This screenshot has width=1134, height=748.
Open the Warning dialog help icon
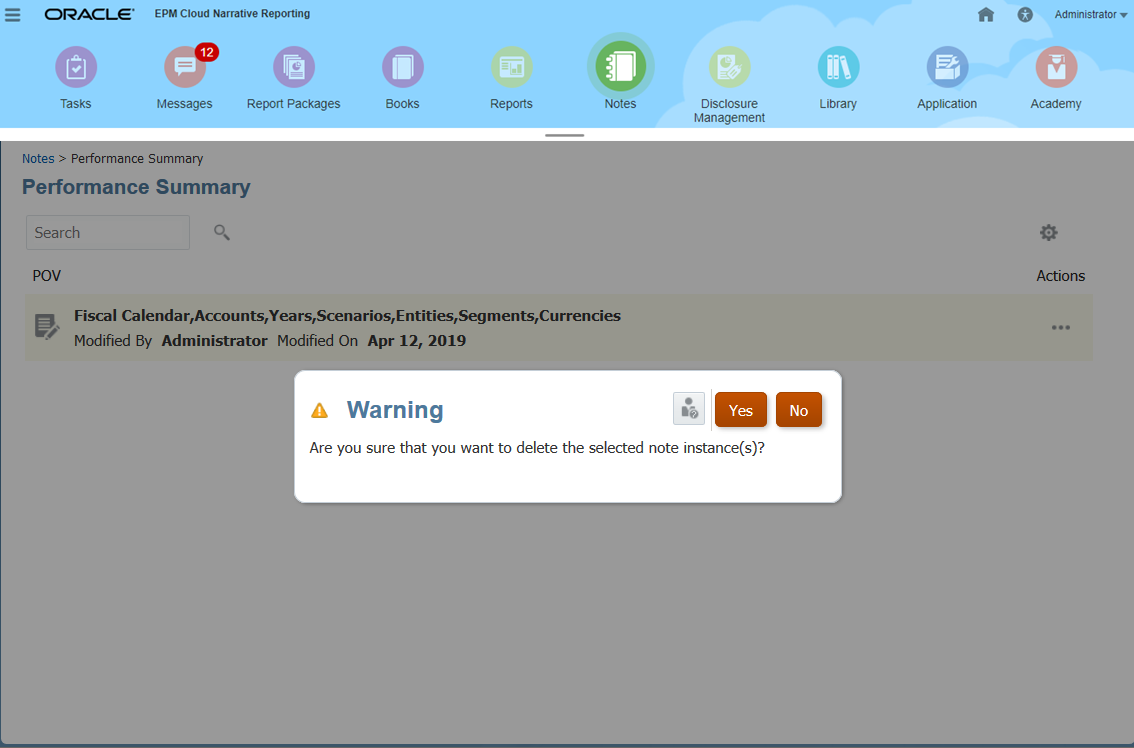tap(688, 409)
